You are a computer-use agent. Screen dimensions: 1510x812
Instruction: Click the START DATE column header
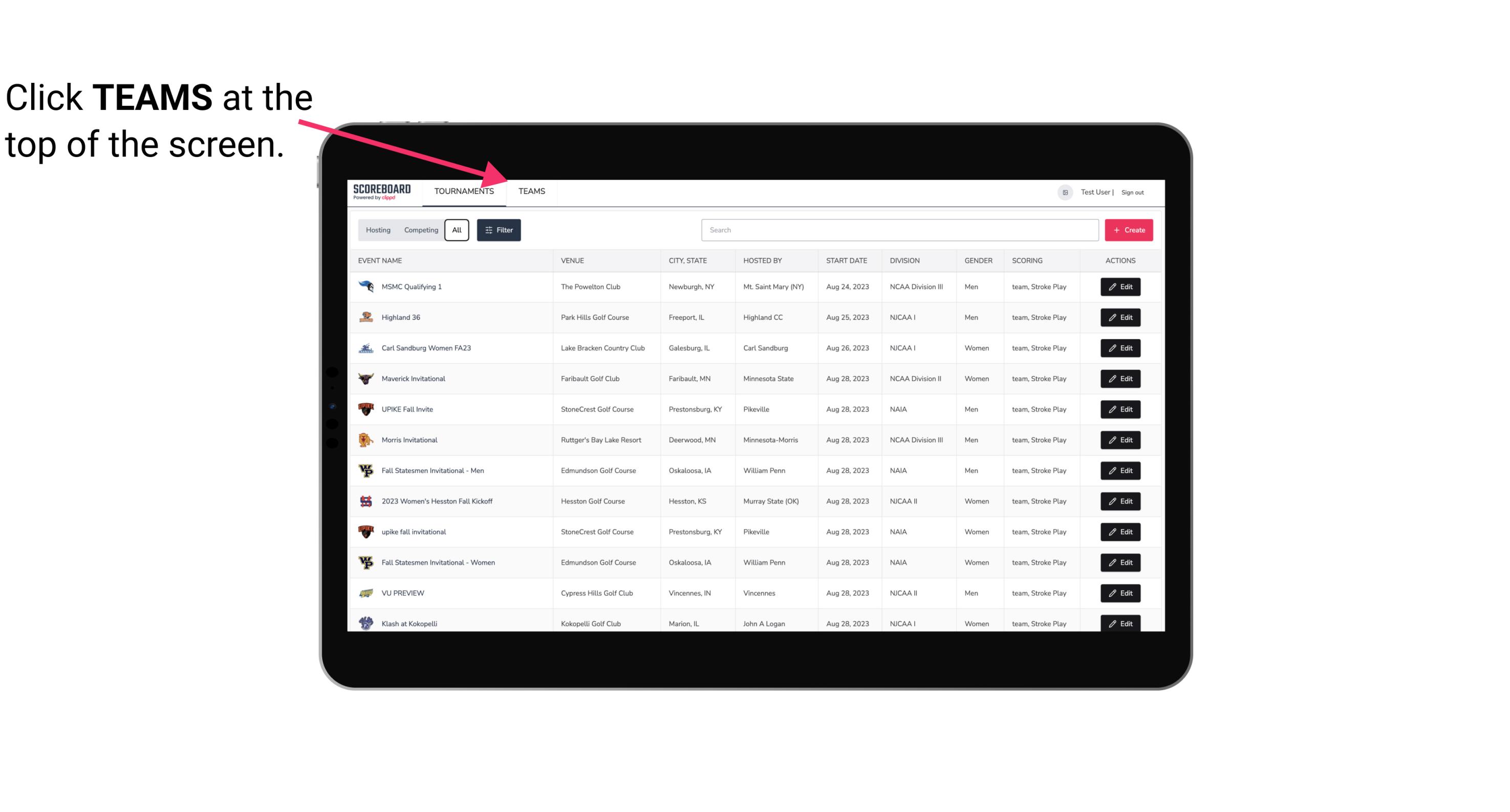pyautogui.click(x=845, y=261)
